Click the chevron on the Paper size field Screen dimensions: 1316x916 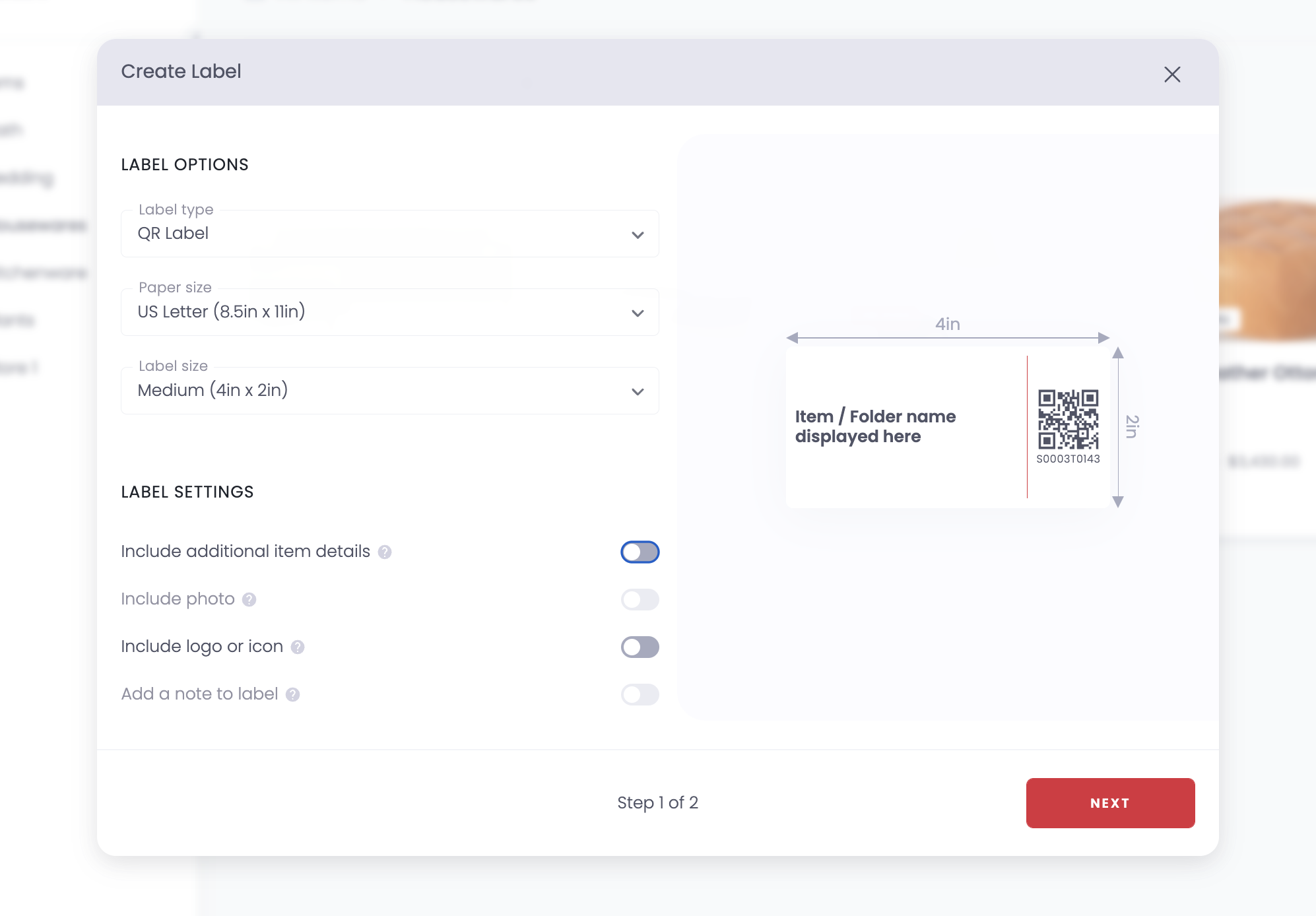pos(637,313)
